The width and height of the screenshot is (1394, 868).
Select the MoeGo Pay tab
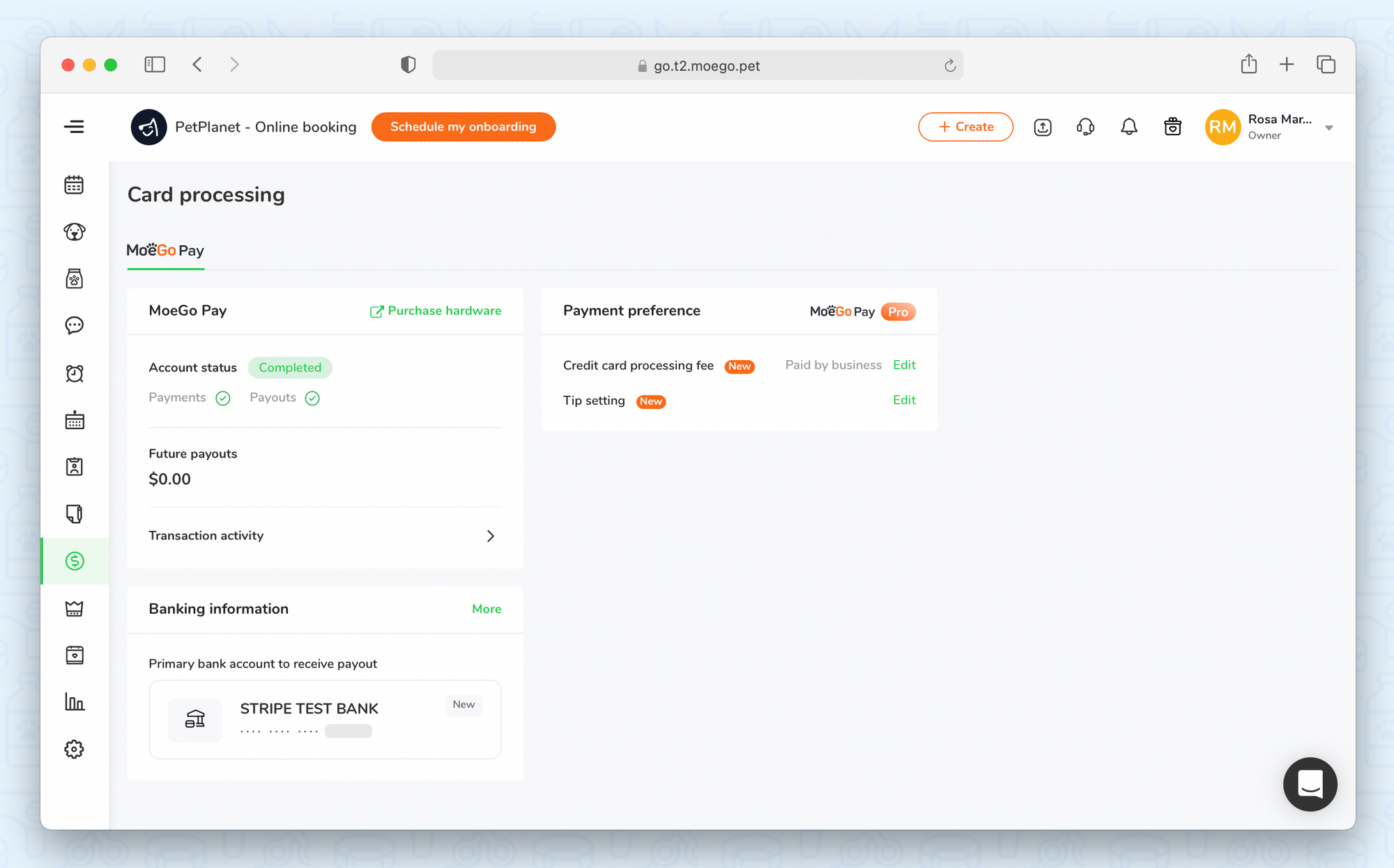click(165, 251)
